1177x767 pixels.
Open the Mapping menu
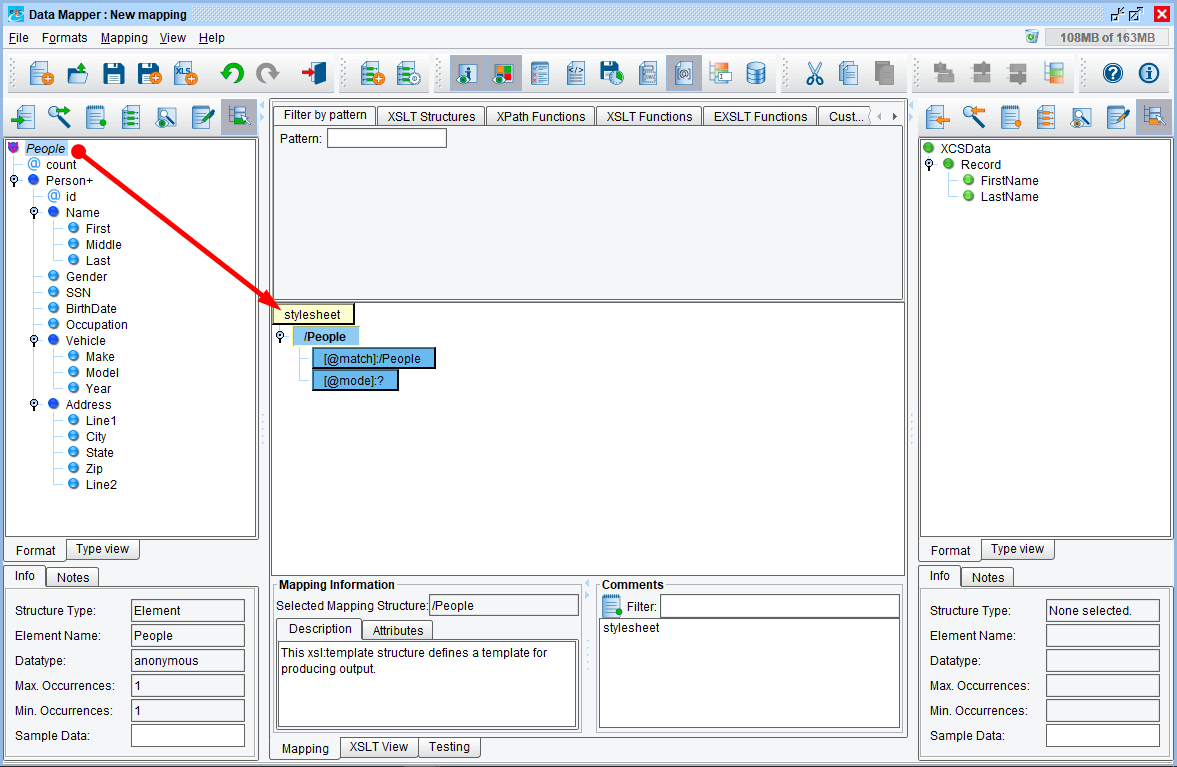124,38
